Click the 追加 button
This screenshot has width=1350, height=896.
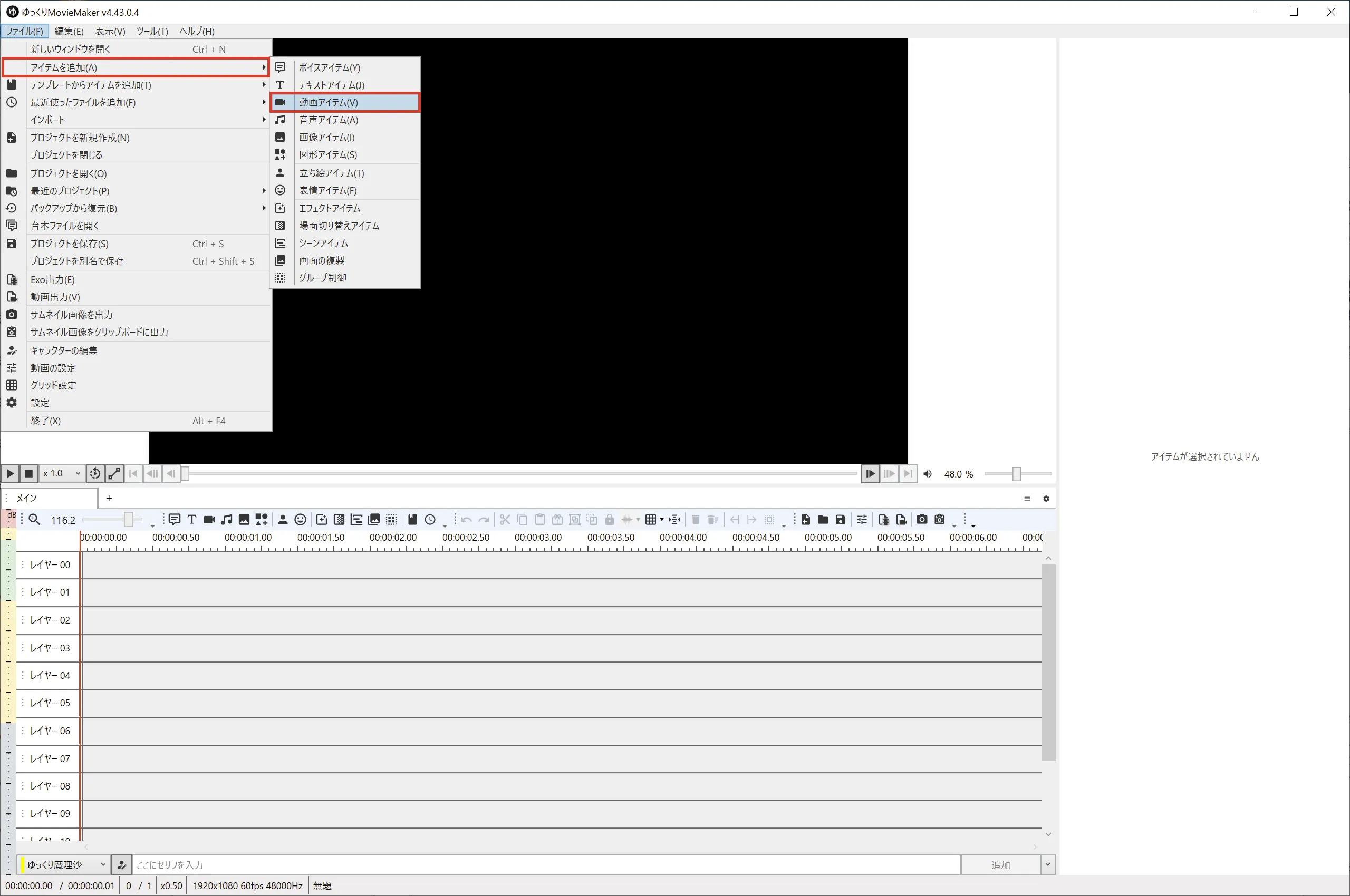point(1001,864)
